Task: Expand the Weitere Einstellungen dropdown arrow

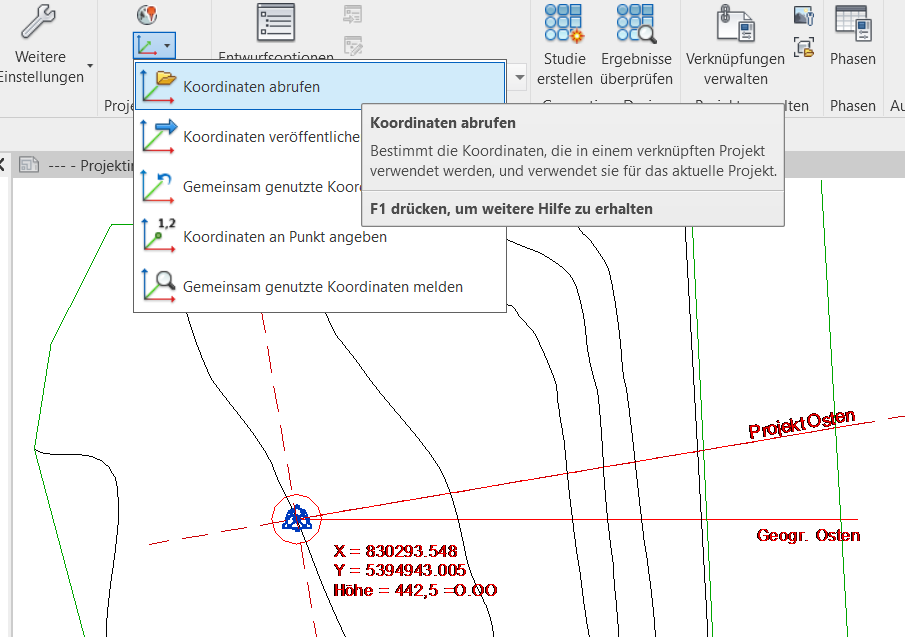Action: (x=91, y=66)
